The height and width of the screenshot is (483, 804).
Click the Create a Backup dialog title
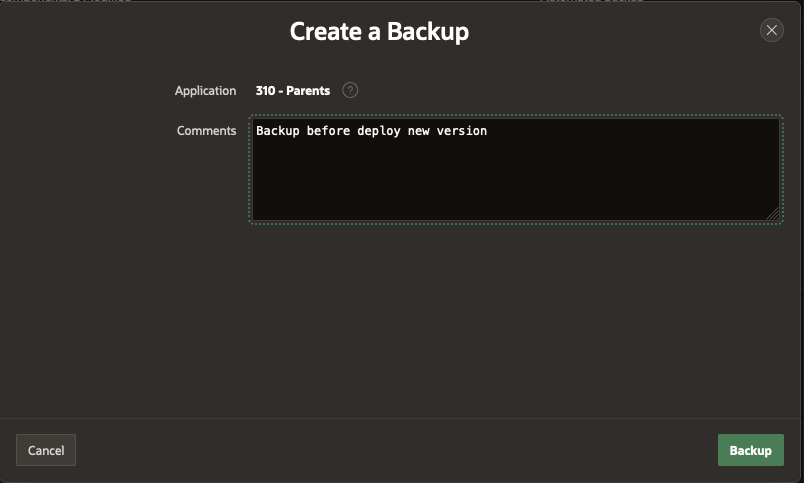click(x=379, y=31)
